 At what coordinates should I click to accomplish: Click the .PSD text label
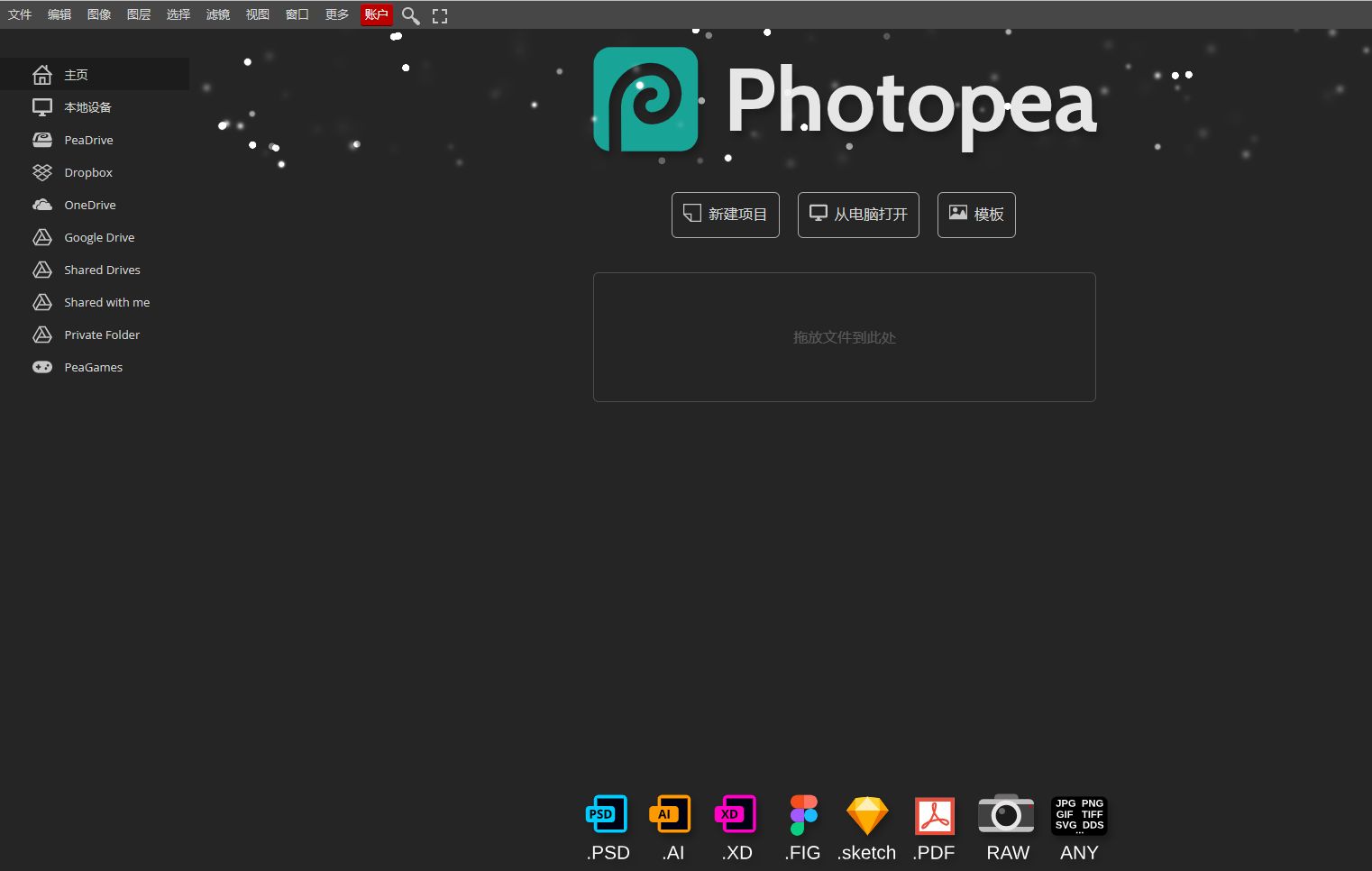pyautogui.click(x=608, y=853)
